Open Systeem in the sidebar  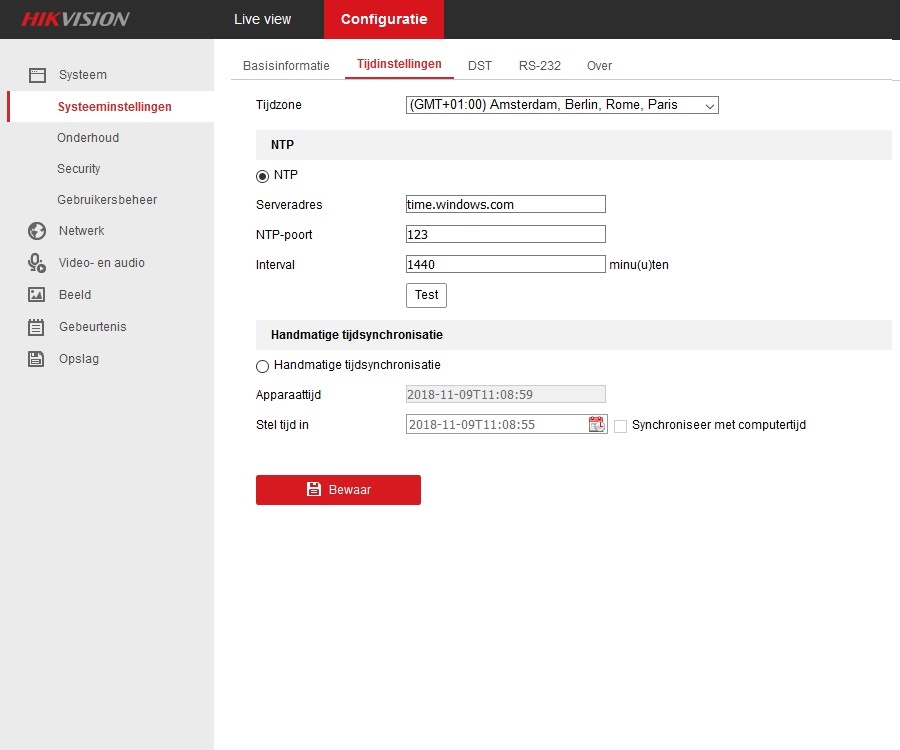[x=83, y=75]
